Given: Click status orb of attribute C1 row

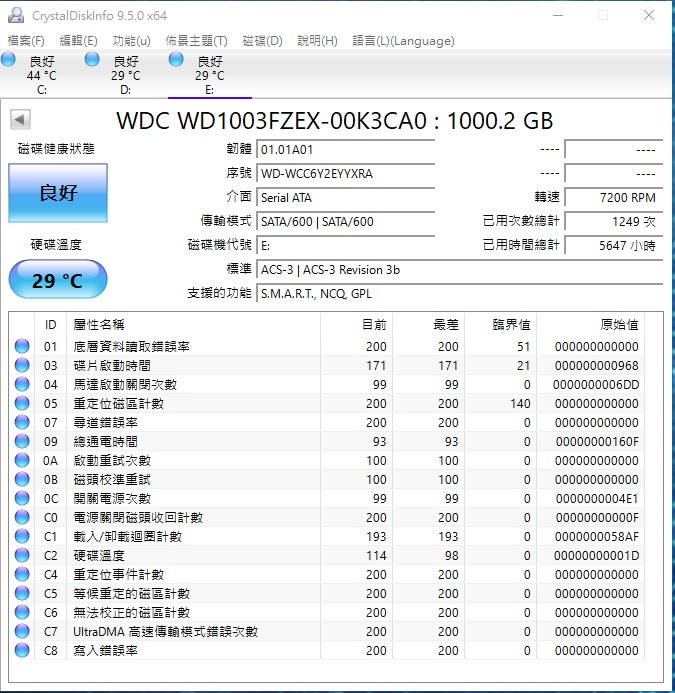Looking at the screenshot, I should tap(22, 536).
